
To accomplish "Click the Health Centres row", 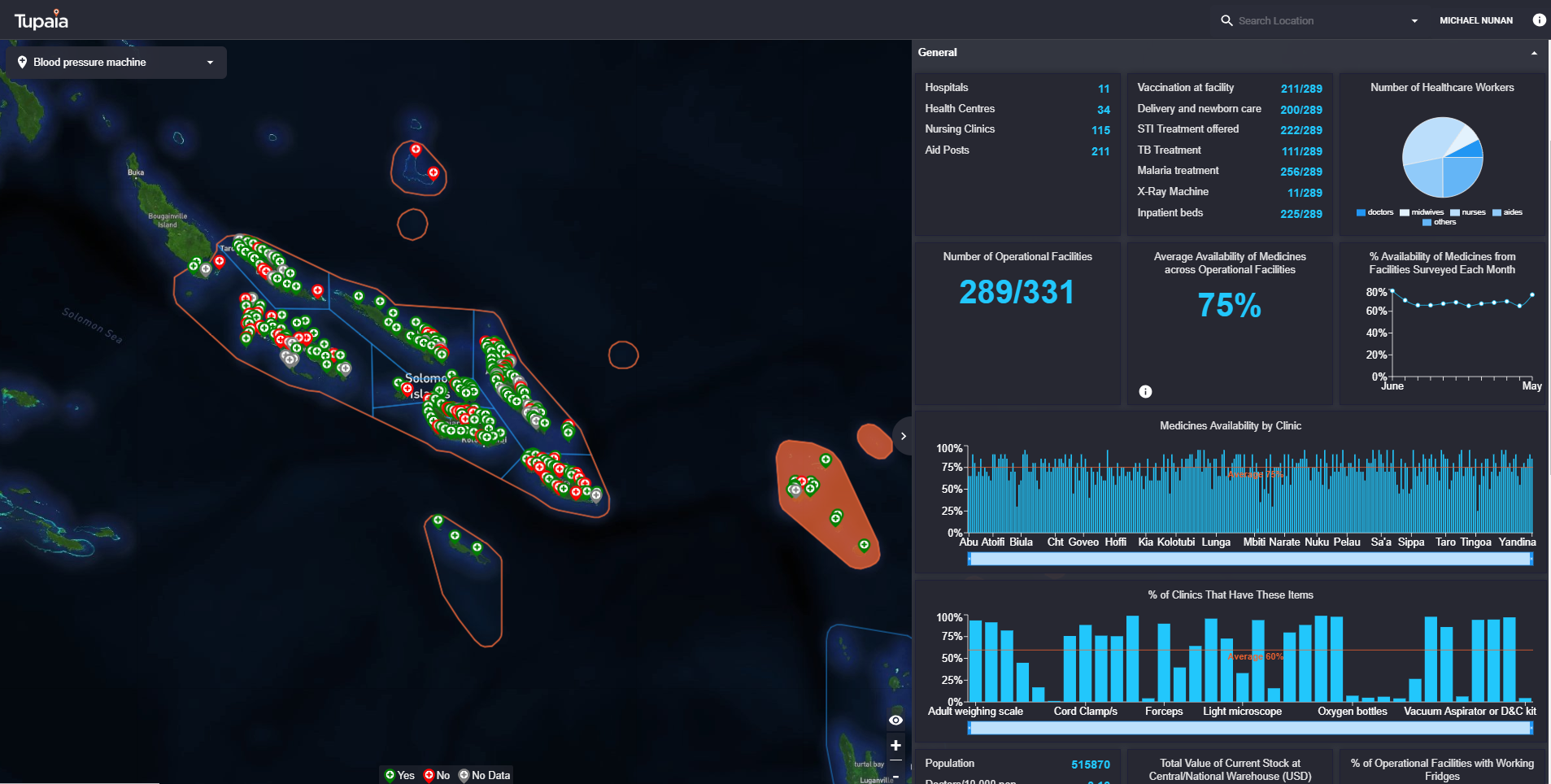I will 1017,109.
